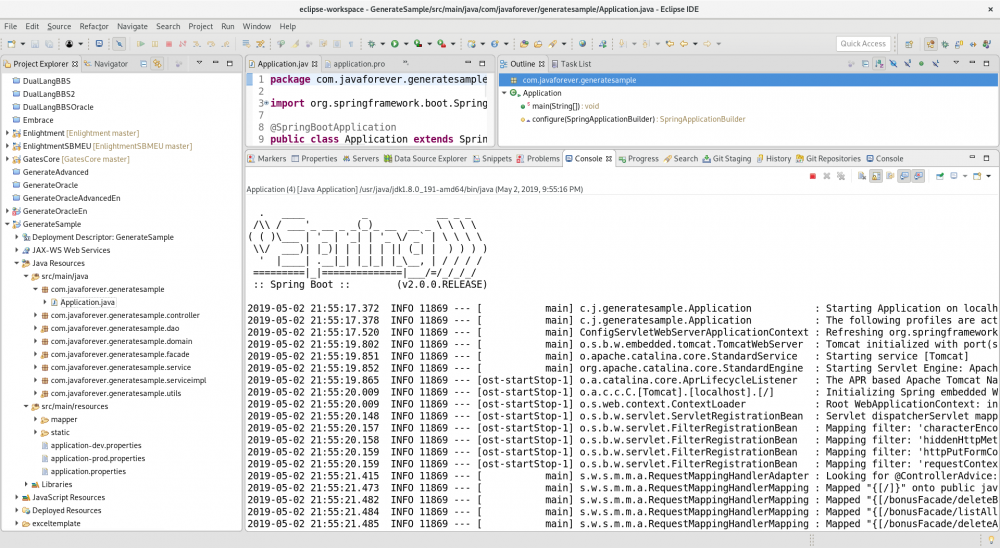1000x548 pixels.
Task: Open application.properties in Project Explorer
Action: tap(88, 471)
